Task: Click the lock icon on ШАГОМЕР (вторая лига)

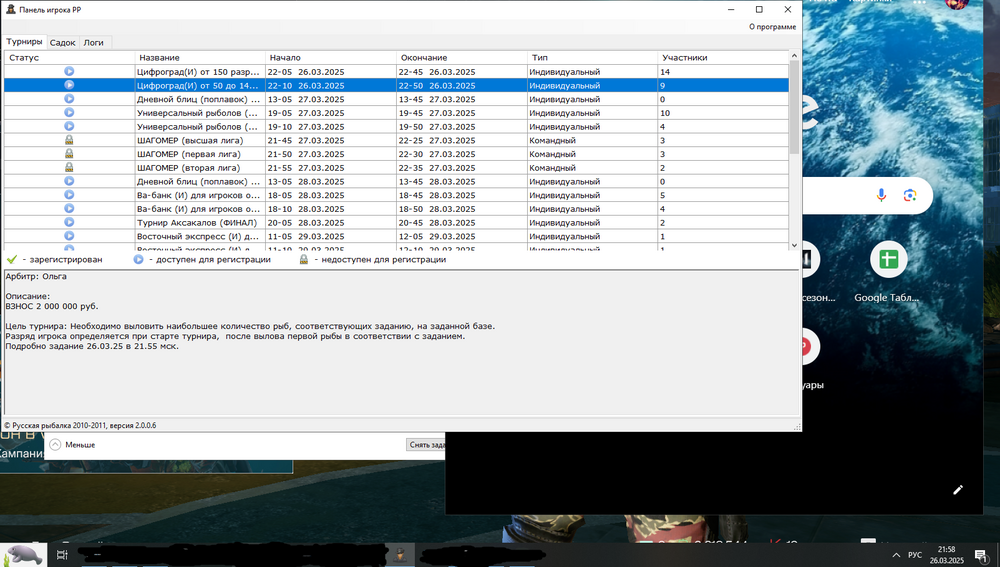Action: coord(69,168)
